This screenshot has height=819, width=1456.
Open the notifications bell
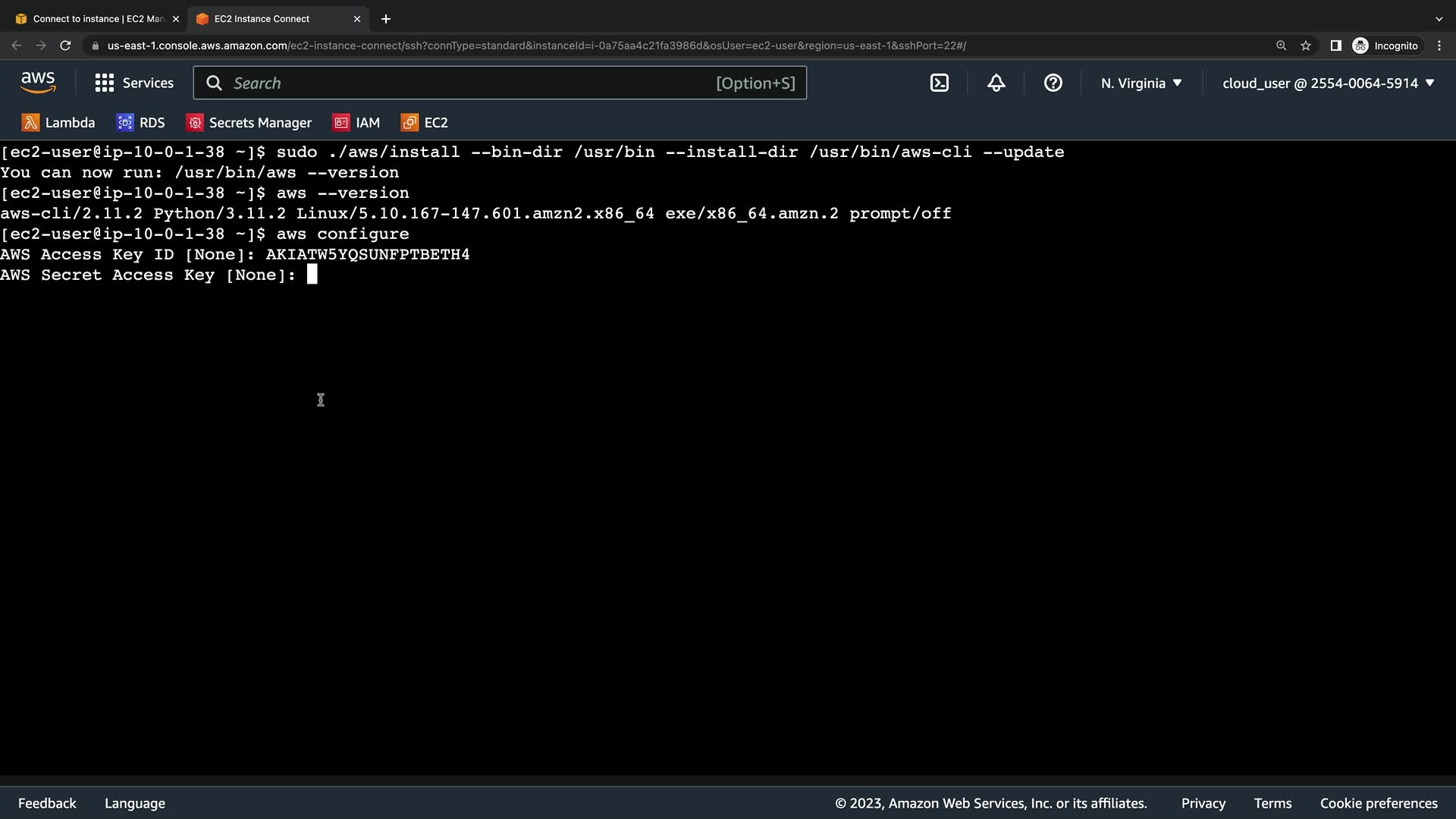(x=996, y=83)
